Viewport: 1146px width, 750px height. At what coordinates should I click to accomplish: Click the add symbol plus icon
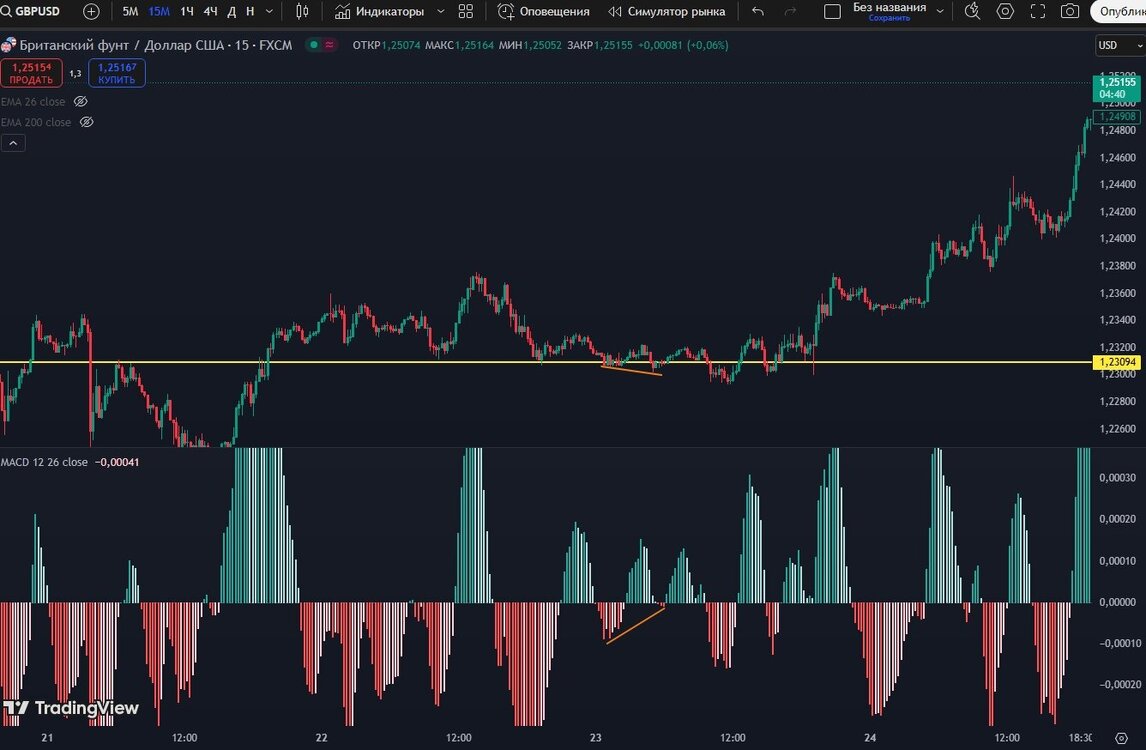[x=91, y=11]
